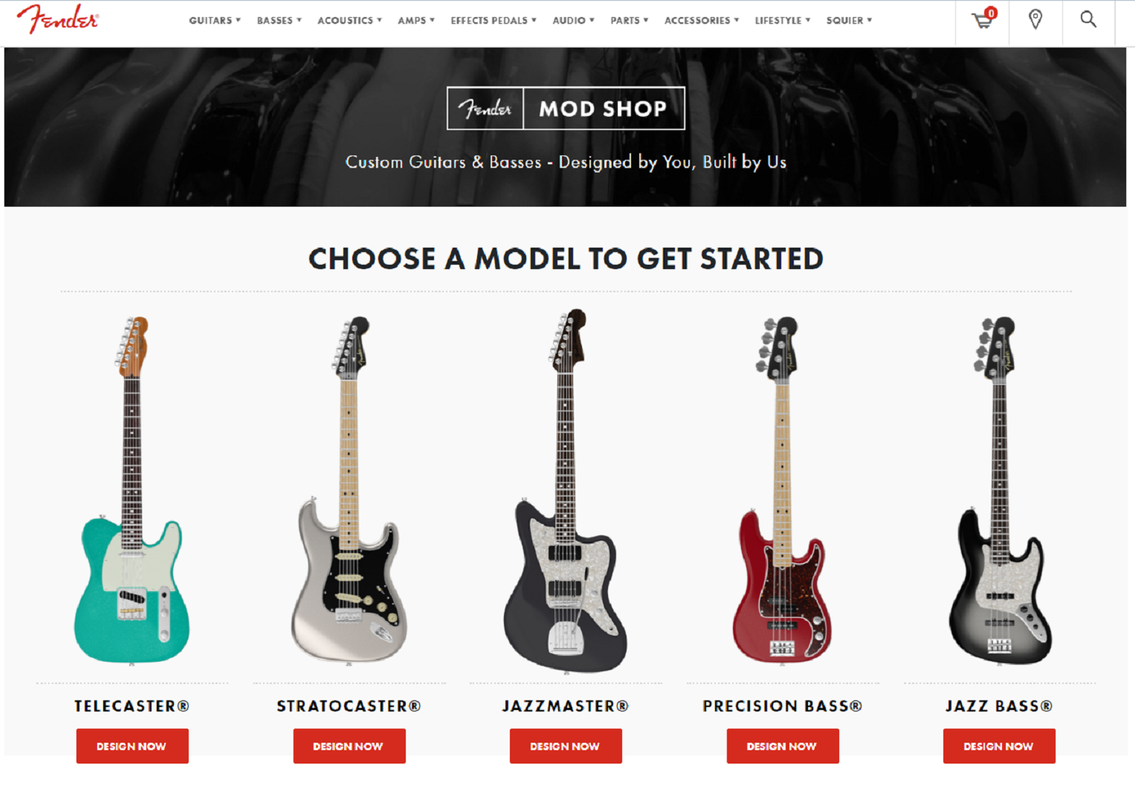This screenshot has height=800, width=1135.
Task: Click the Mod Shop banner logo
Action: pyautogui.click(x=566, y=109)
